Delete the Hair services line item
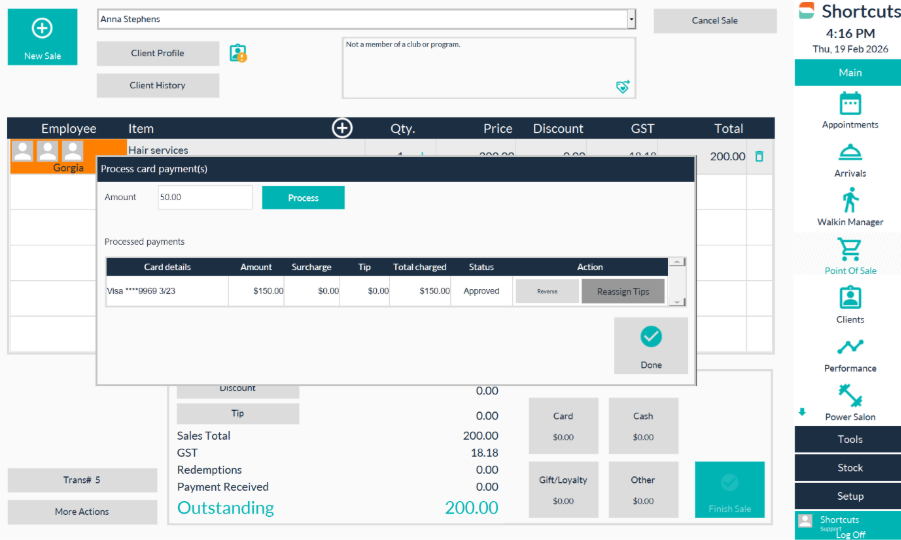 pos(759,156)
